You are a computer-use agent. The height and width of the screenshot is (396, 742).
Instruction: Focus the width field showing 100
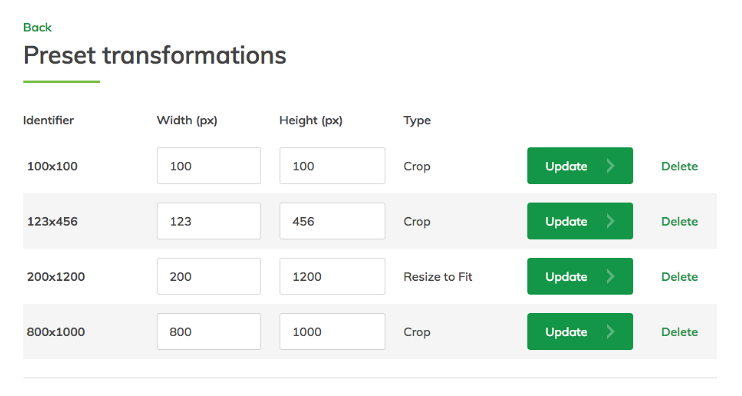tap(209, 166)
